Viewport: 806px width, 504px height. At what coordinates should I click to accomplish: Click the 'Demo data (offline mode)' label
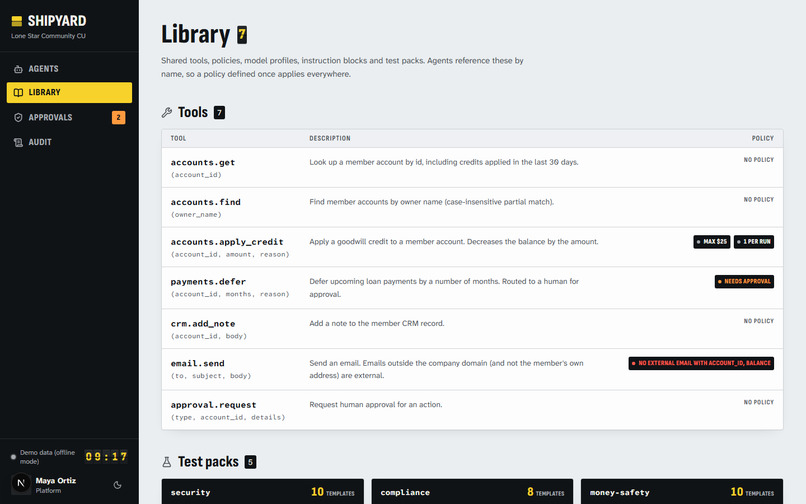[47, 457]
